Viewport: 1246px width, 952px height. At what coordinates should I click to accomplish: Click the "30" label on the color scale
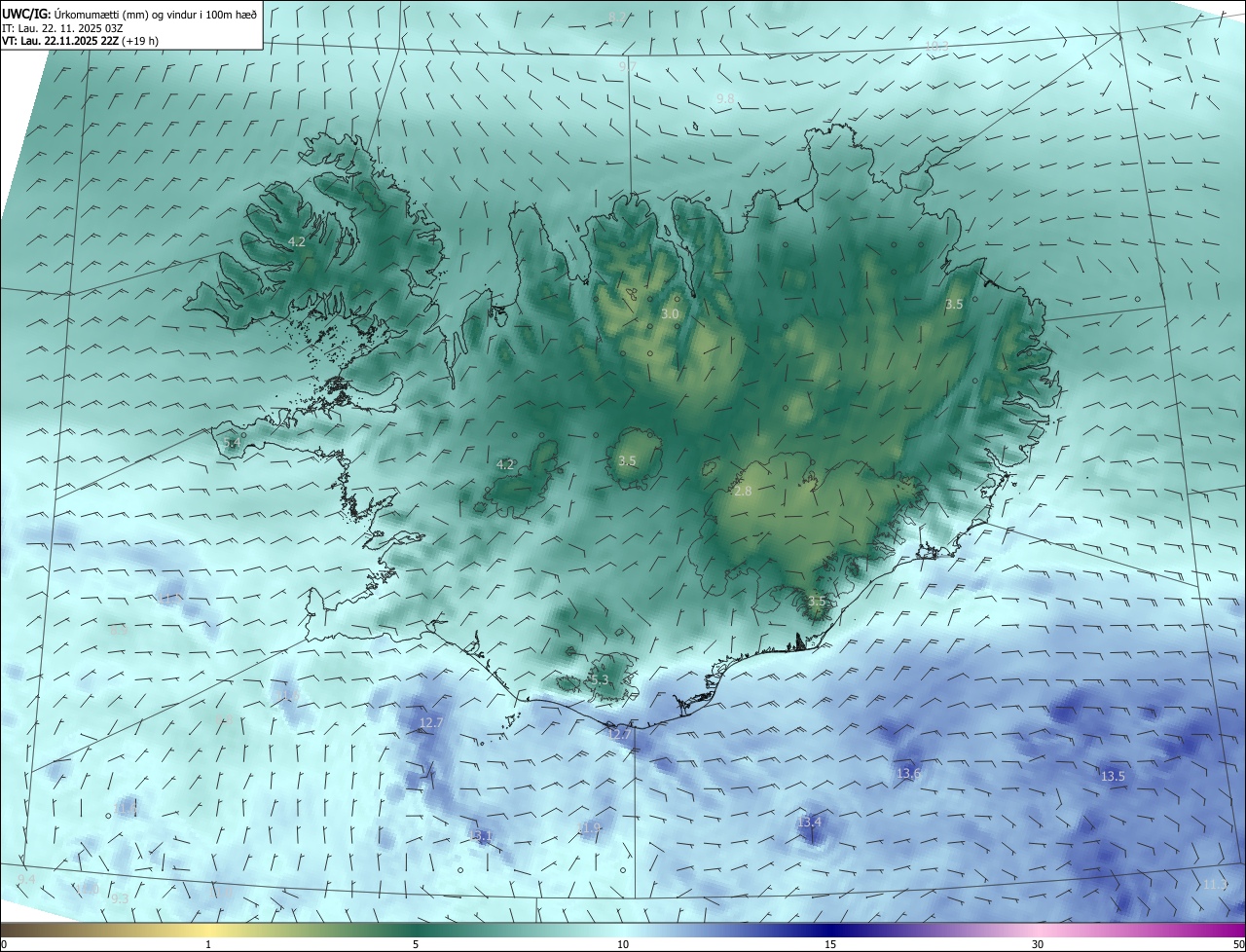click(x=1038, y=944)
